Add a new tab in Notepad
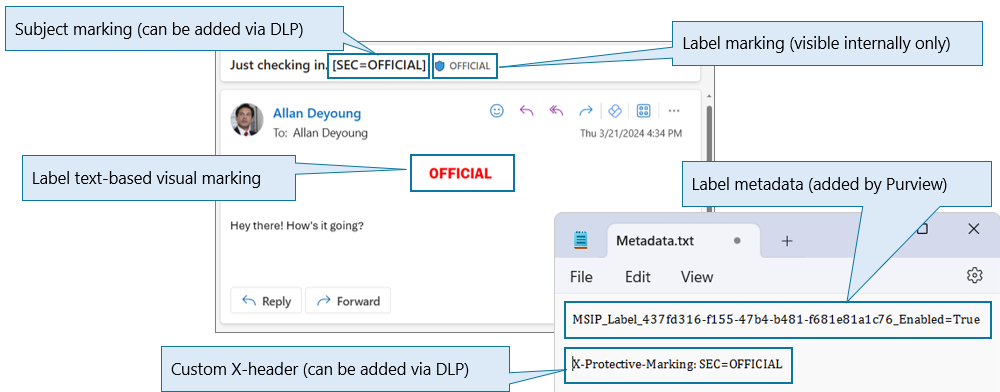The height and width of the screenshot is (392, 1000). click(x=787, y=241)
